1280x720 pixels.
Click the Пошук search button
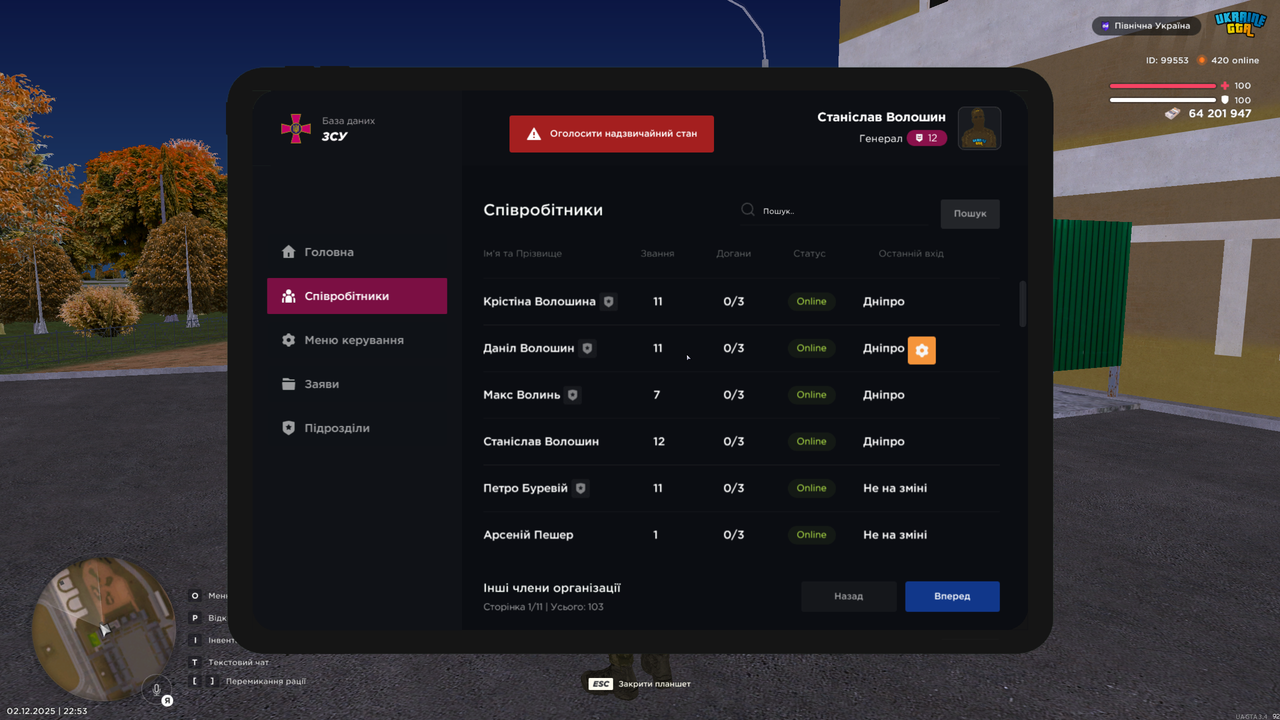970,213
